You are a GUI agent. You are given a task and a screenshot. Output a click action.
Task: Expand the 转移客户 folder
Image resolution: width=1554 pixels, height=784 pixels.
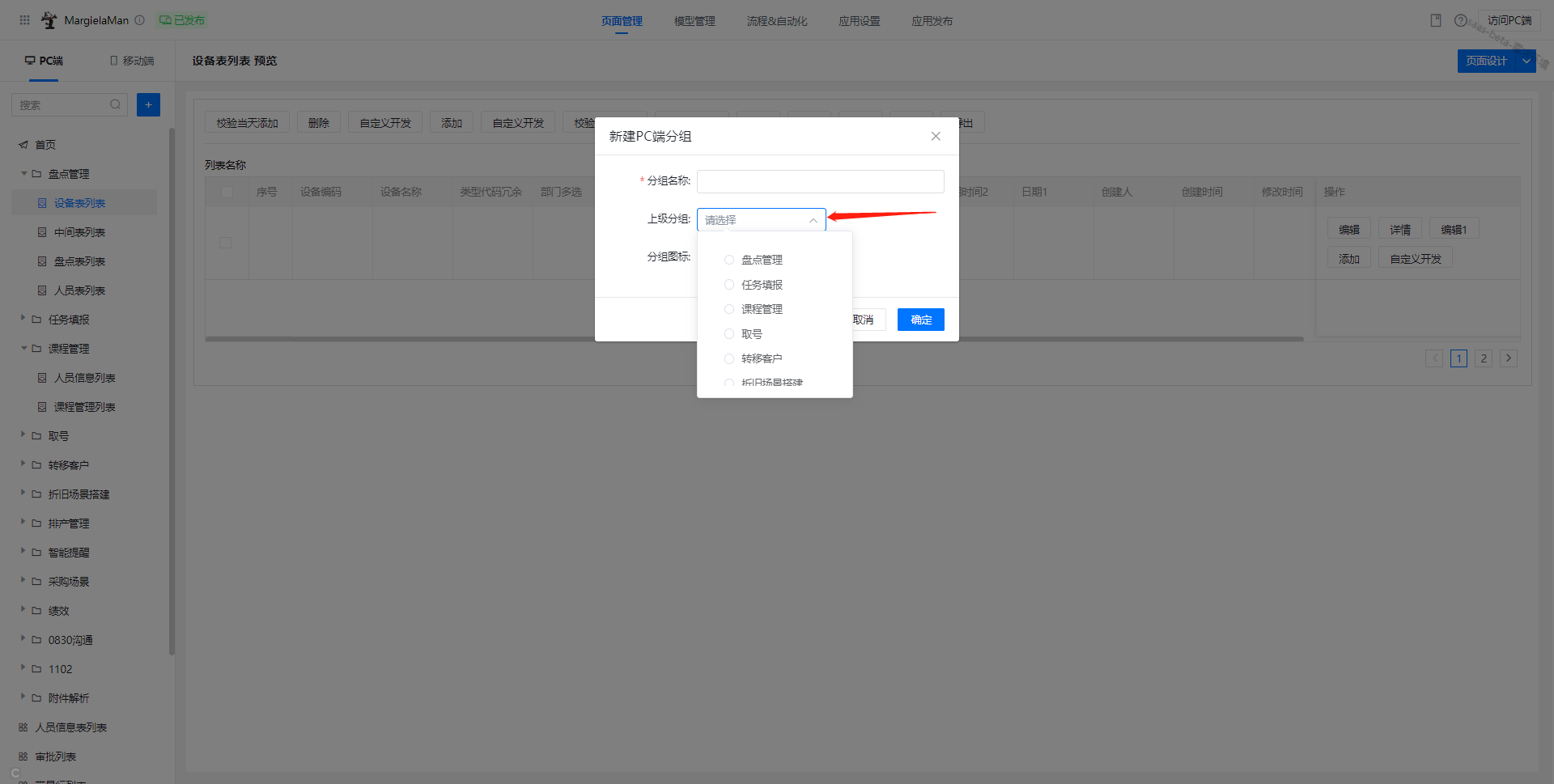pyautogui.click(x=23, y=464)
